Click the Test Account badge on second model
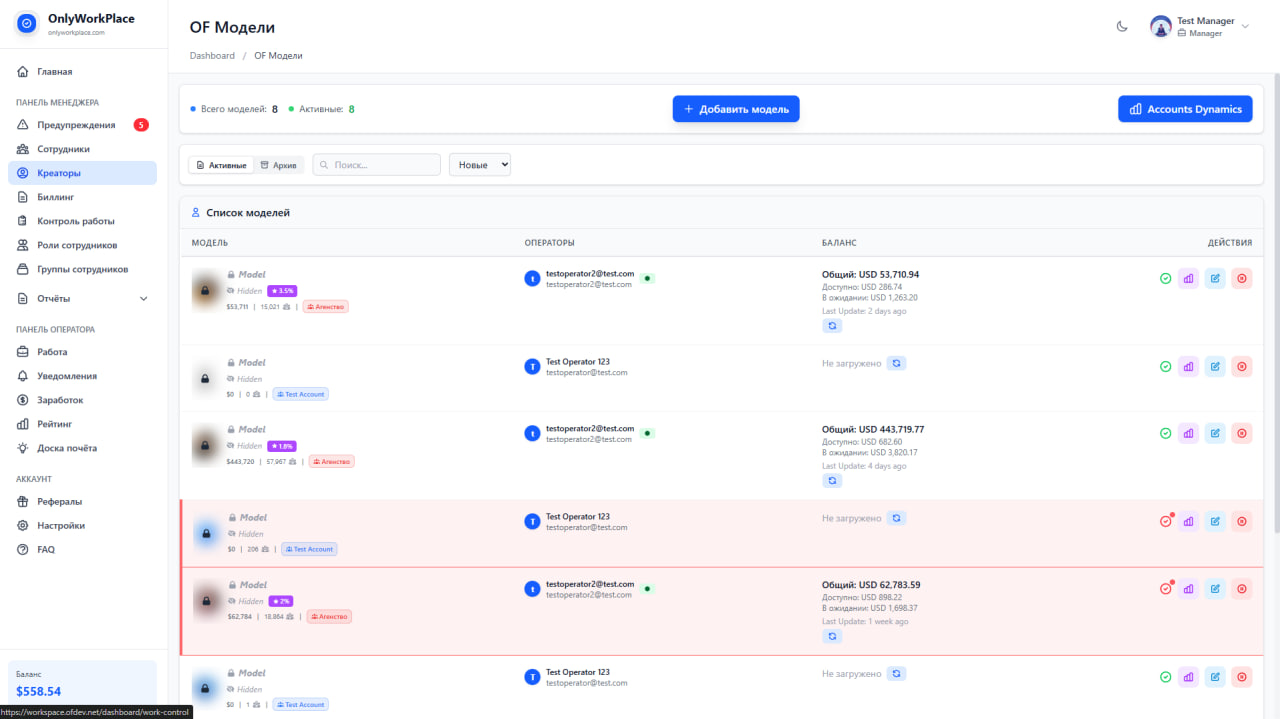The width and height of the screenshot is (1280, 719). coord(300,393)
